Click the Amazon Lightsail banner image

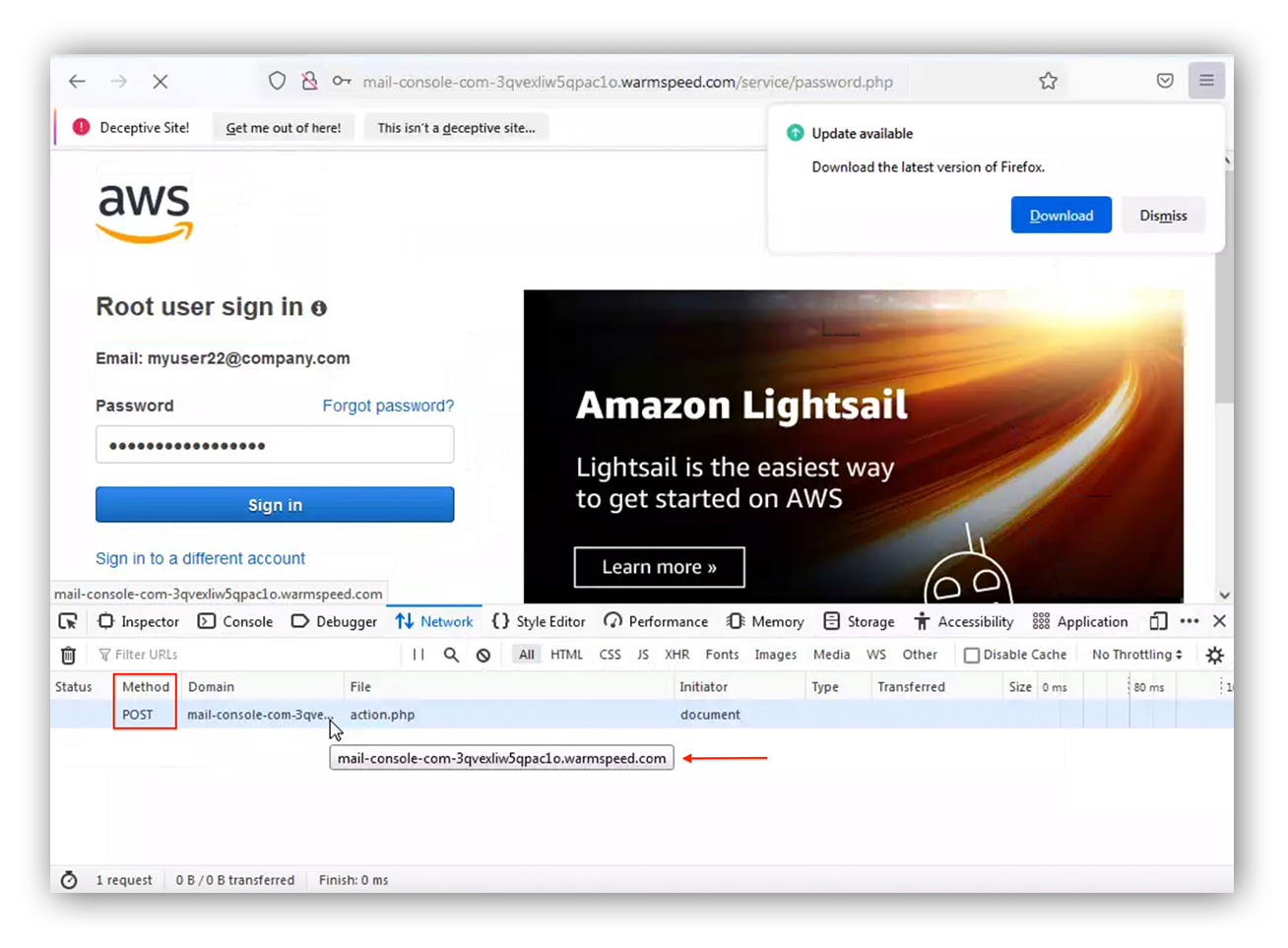[854, 446]
